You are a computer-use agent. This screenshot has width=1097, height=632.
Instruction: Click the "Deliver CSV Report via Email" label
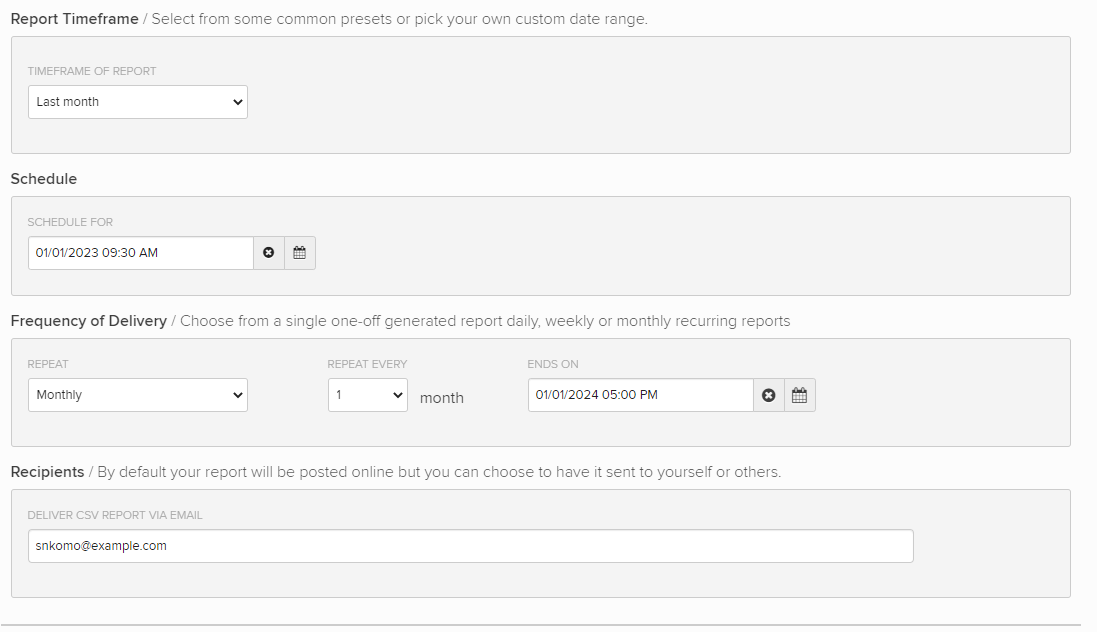[x=115, y=516]
